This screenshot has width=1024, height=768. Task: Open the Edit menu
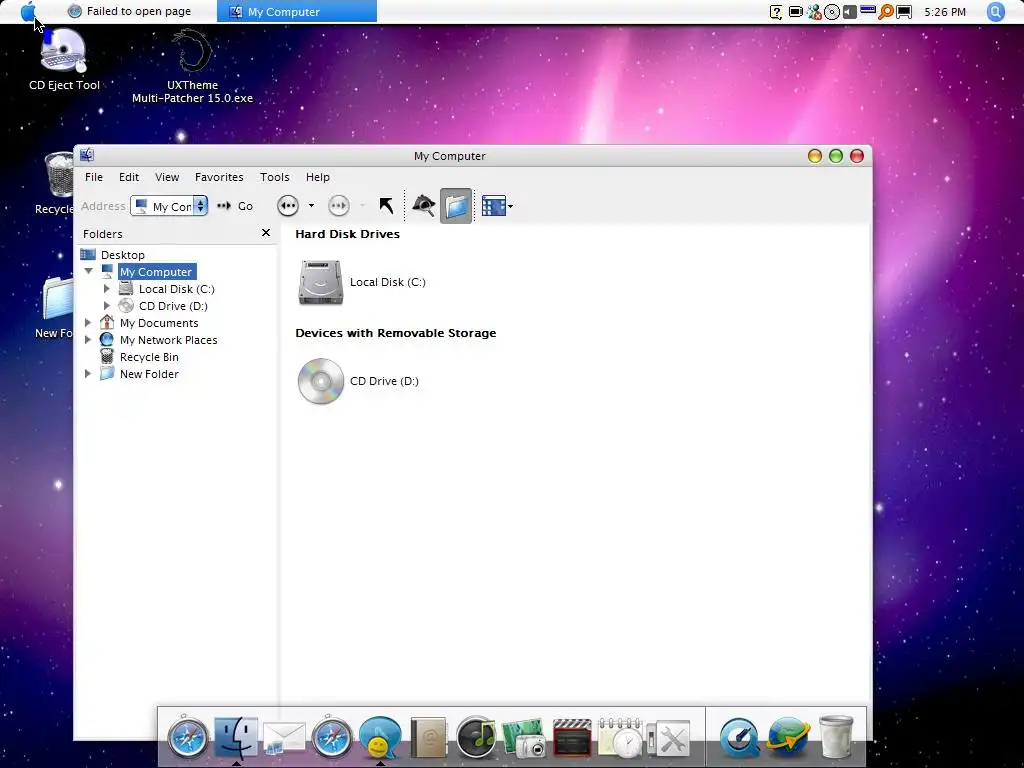click(x=129, y=177)
